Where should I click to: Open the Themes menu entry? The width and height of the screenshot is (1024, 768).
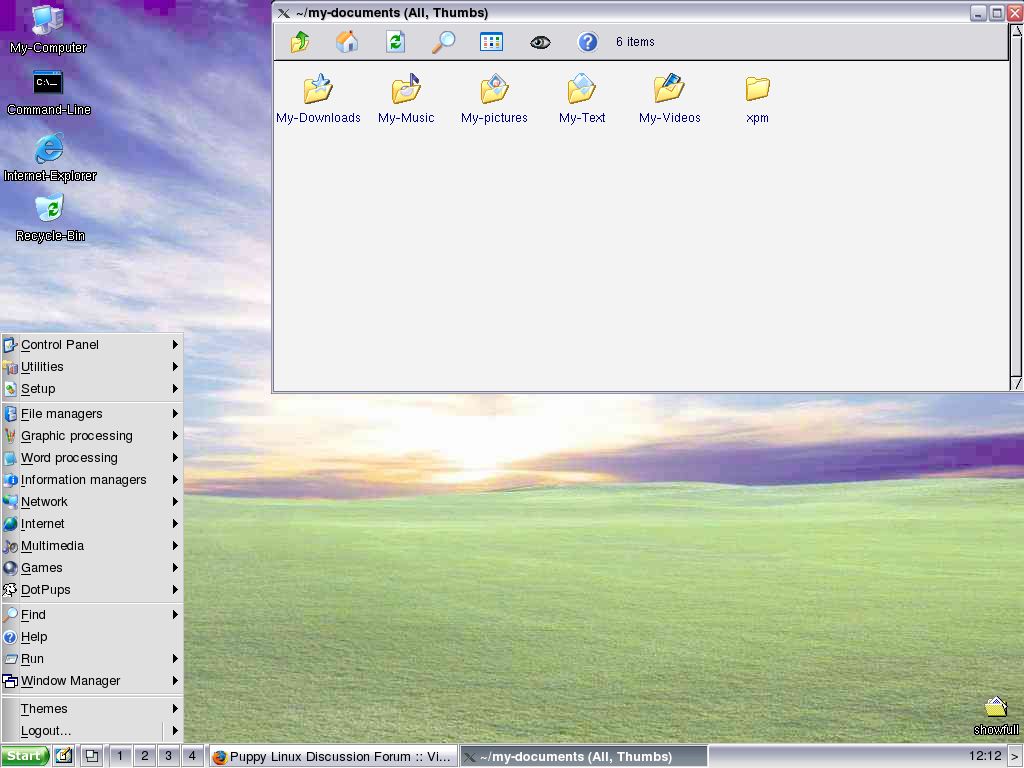click(x=92, y=709)
